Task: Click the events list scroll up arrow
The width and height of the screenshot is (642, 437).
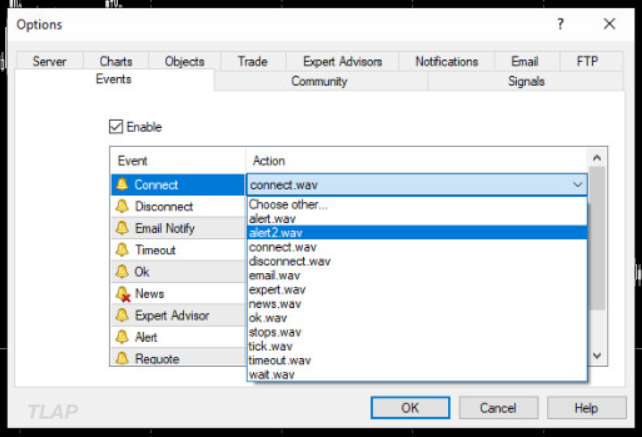Action: click(597, 158)
